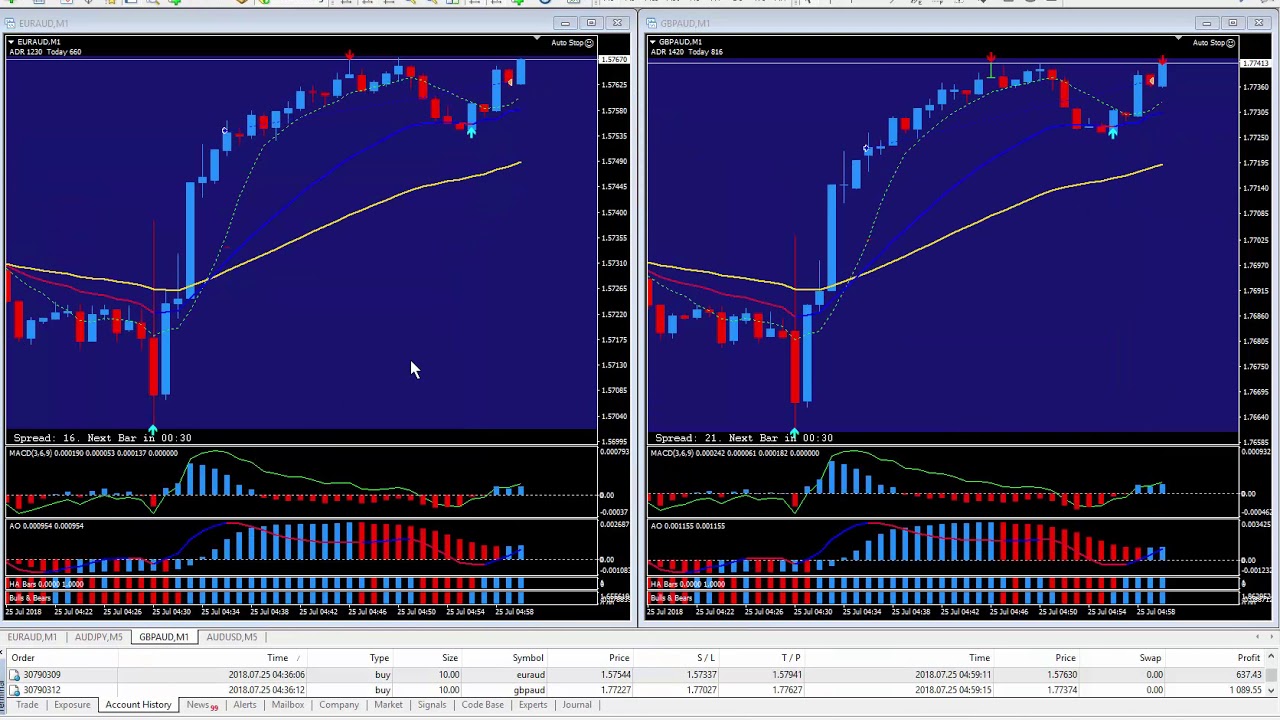The height and width of the screenshot is (720, 1280).
Task: Expand one-click trading arrow beside GBPAUD,M1 label
Action: (653, 42)
